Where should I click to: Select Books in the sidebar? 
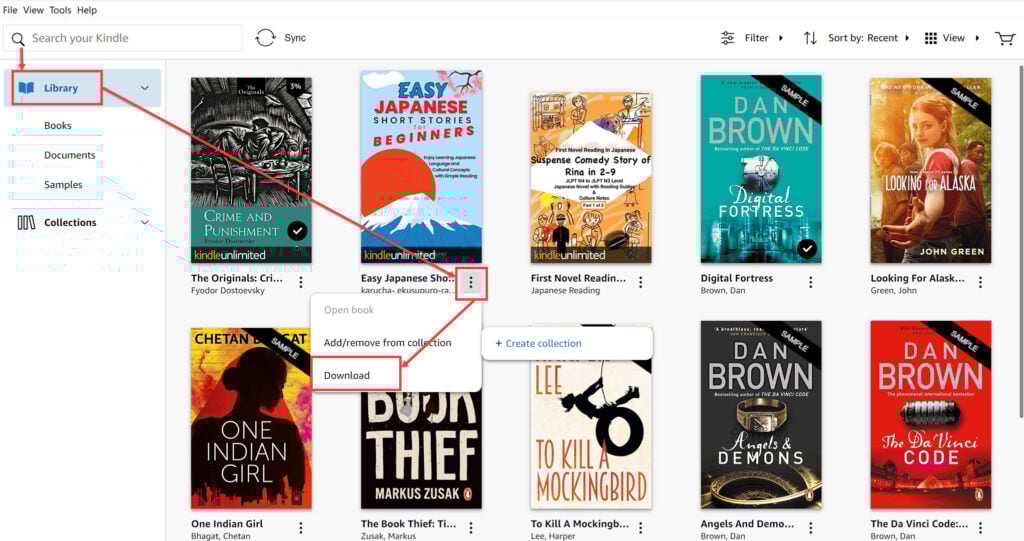[x=57, y=125]
